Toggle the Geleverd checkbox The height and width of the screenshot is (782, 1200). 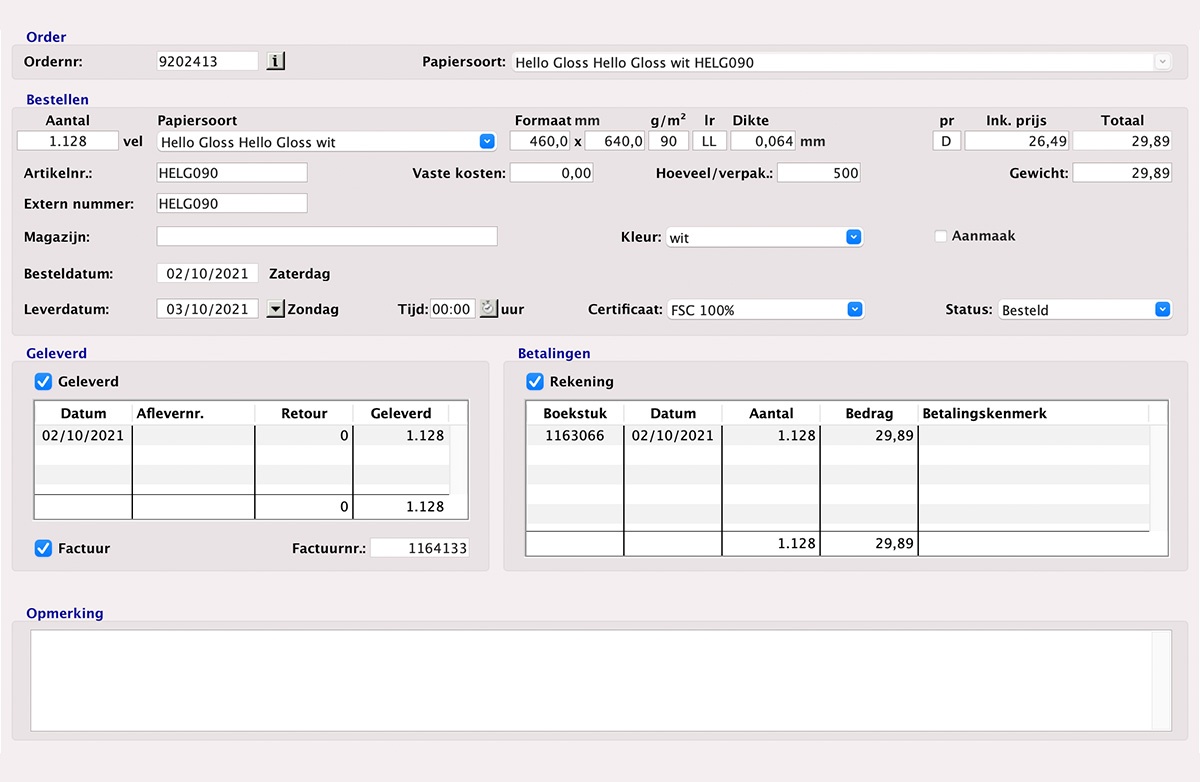pyautogui.click(x=43, y=381)
